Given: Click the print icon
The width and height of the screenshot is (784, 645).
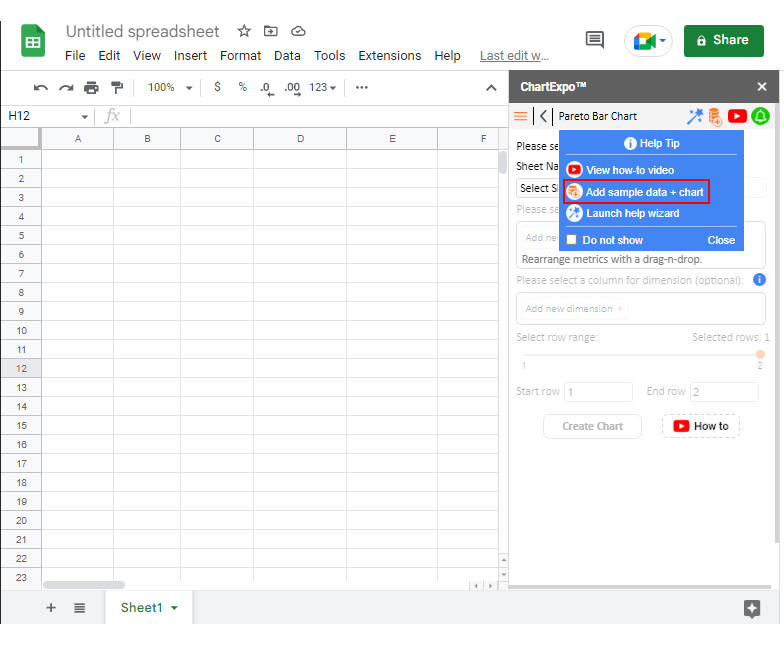Looking at the screenshot, I should tap(91, 88).
